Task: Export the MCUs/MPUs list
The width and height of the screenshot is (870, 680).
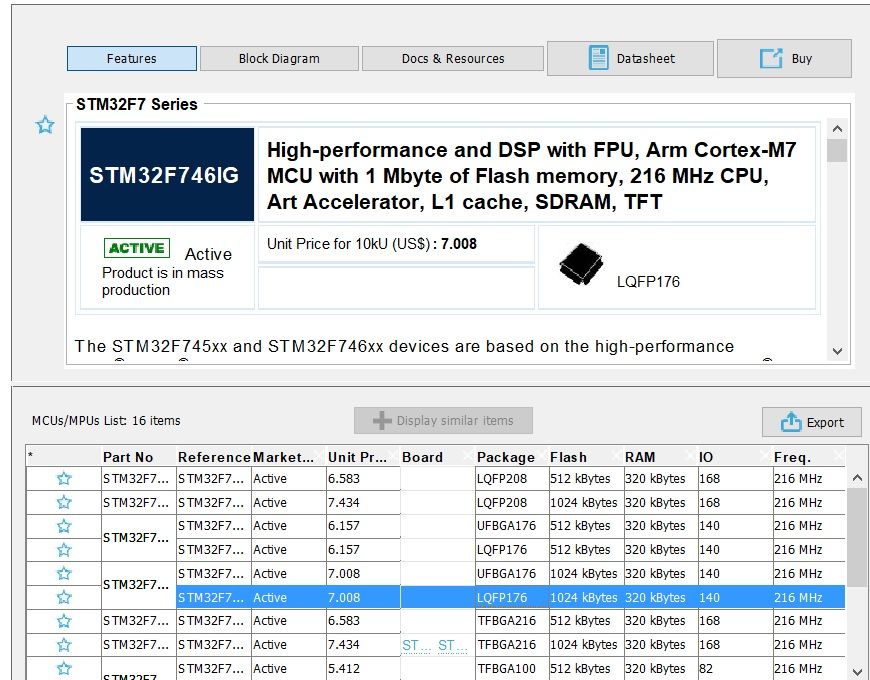Action: tap(812, 422)
